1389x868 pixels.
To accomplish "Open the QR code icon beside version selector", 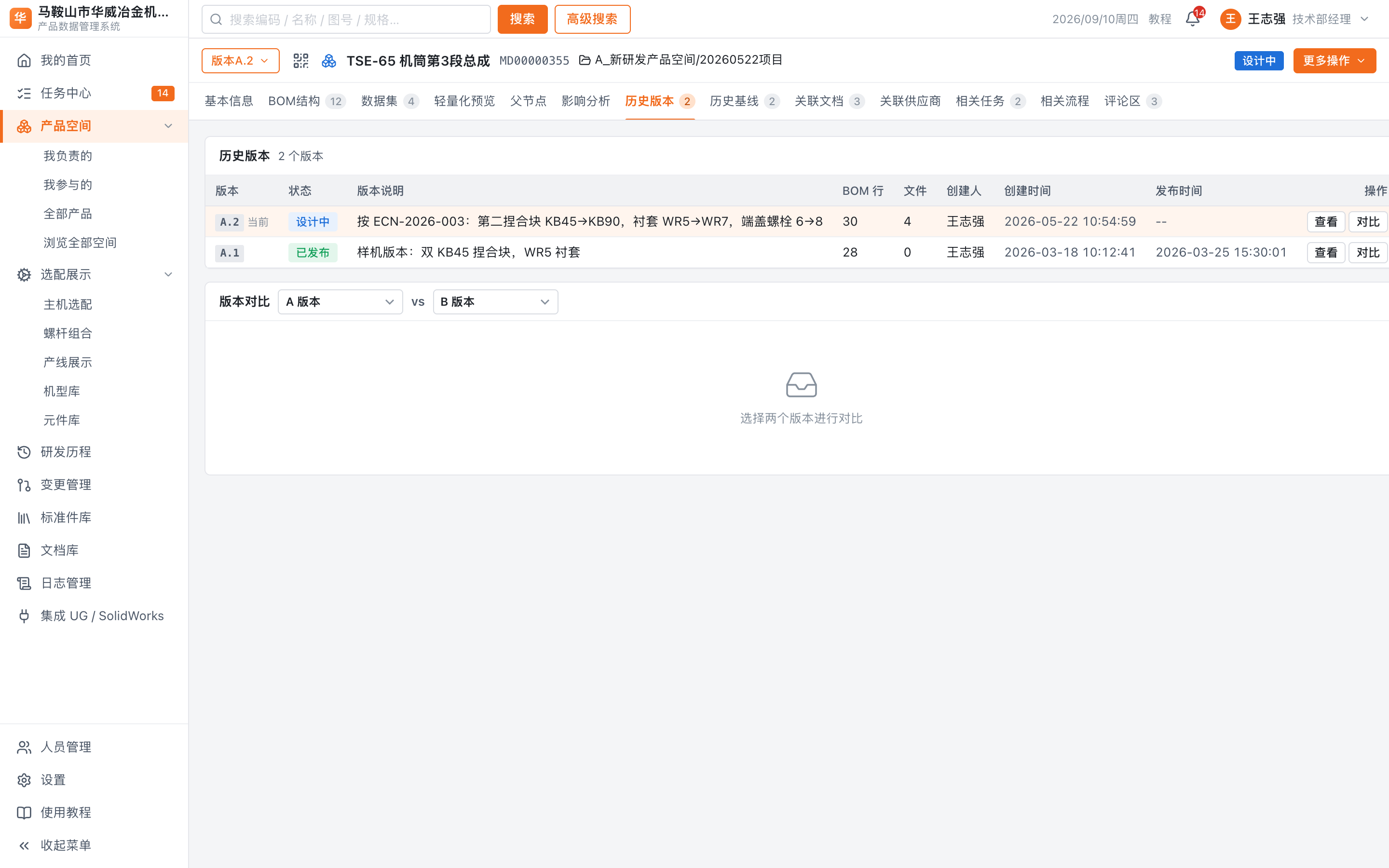I will 301,61.
